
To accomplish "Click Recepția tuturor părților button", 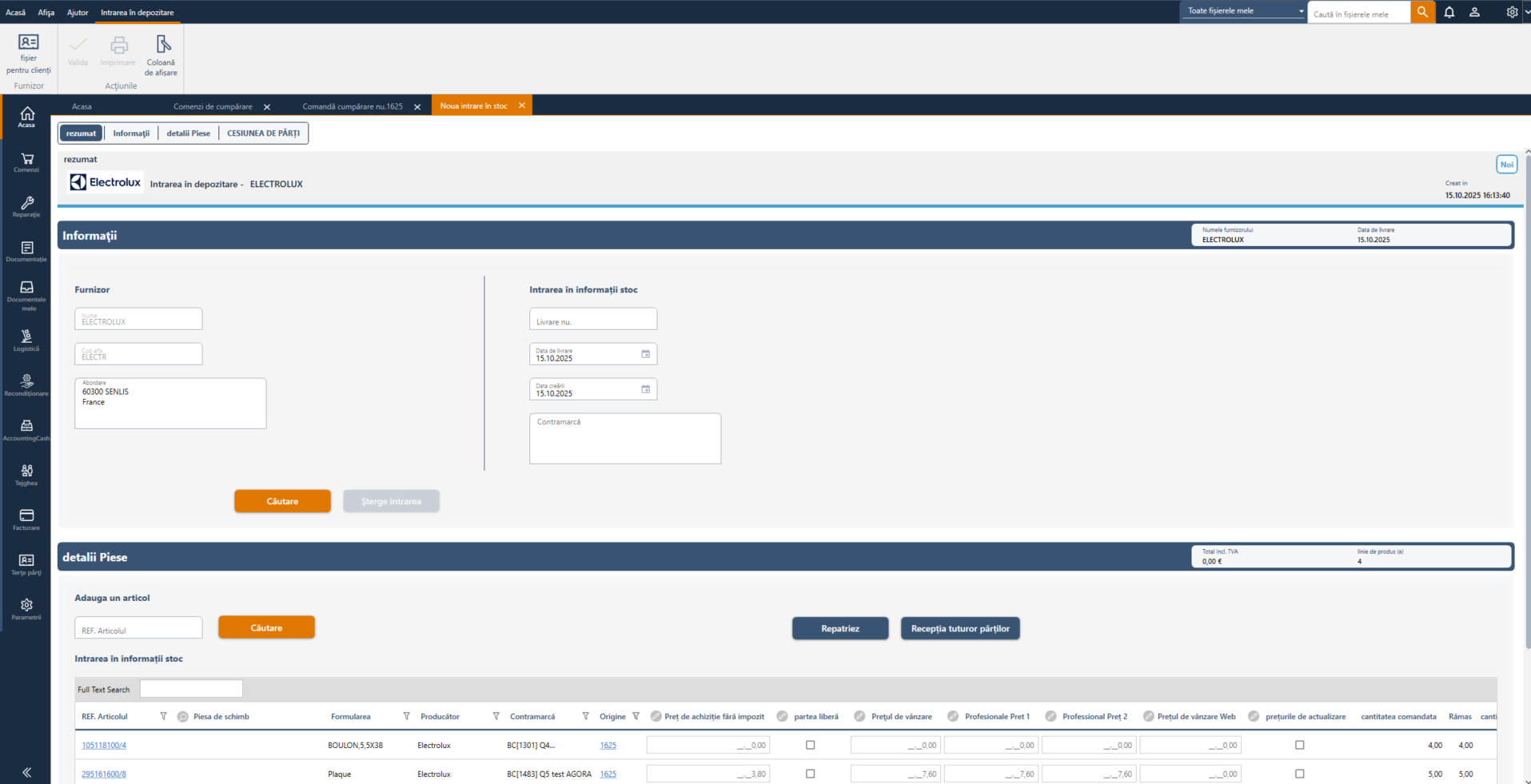I will pos(960,628).
